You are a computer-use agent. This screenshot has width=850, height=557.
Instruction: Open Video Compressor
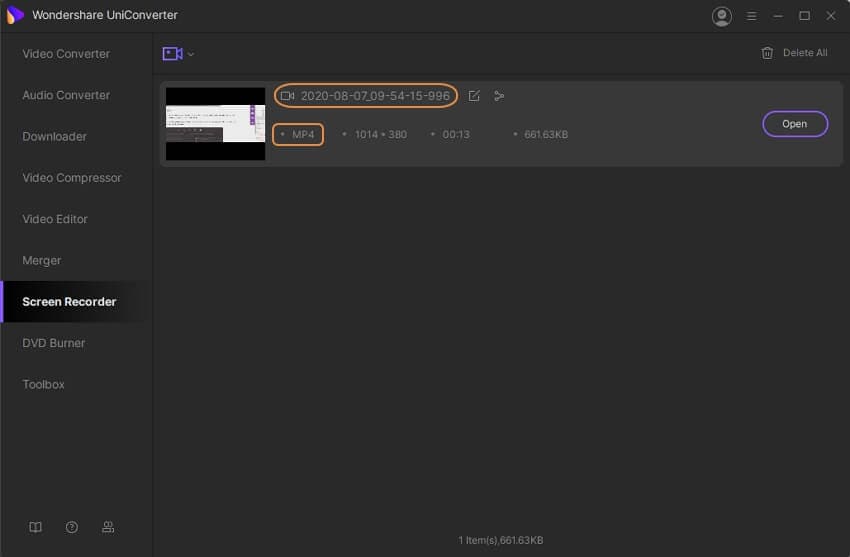click(x=72, y=178)
